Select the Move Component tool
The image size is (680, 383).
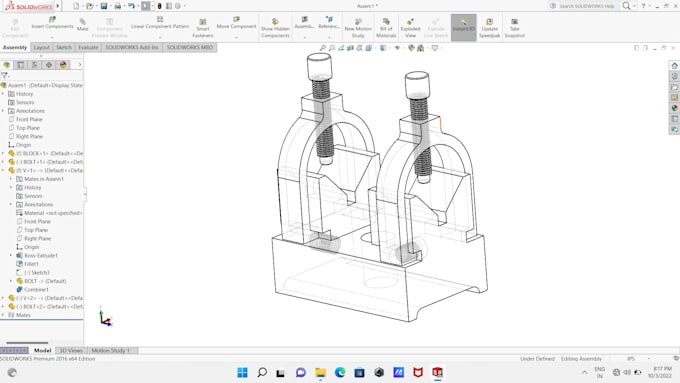coord(236,23)
